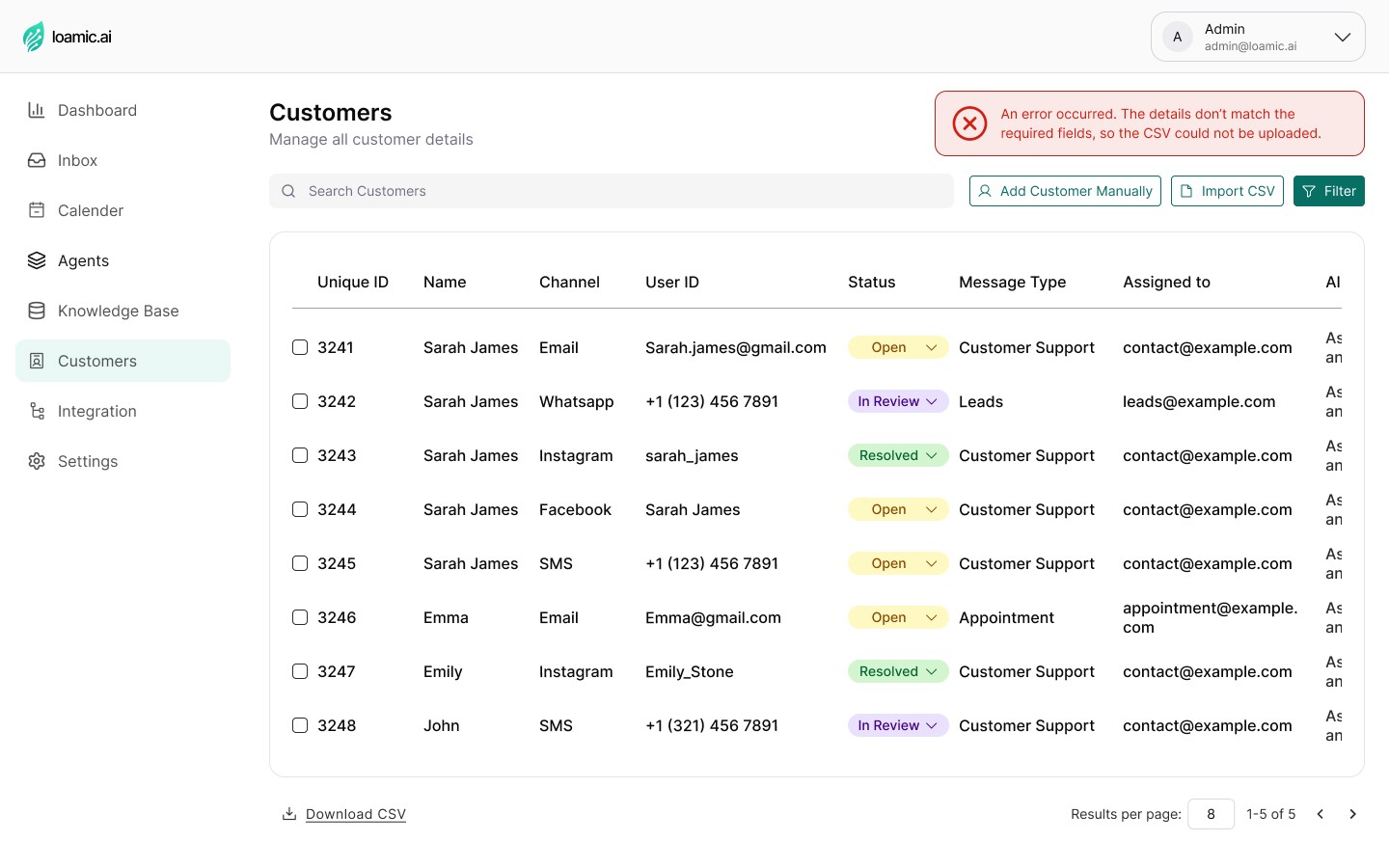Click the error notification banner text
The width and height of the screenshot is (1389, 868).
[1160, 123]
